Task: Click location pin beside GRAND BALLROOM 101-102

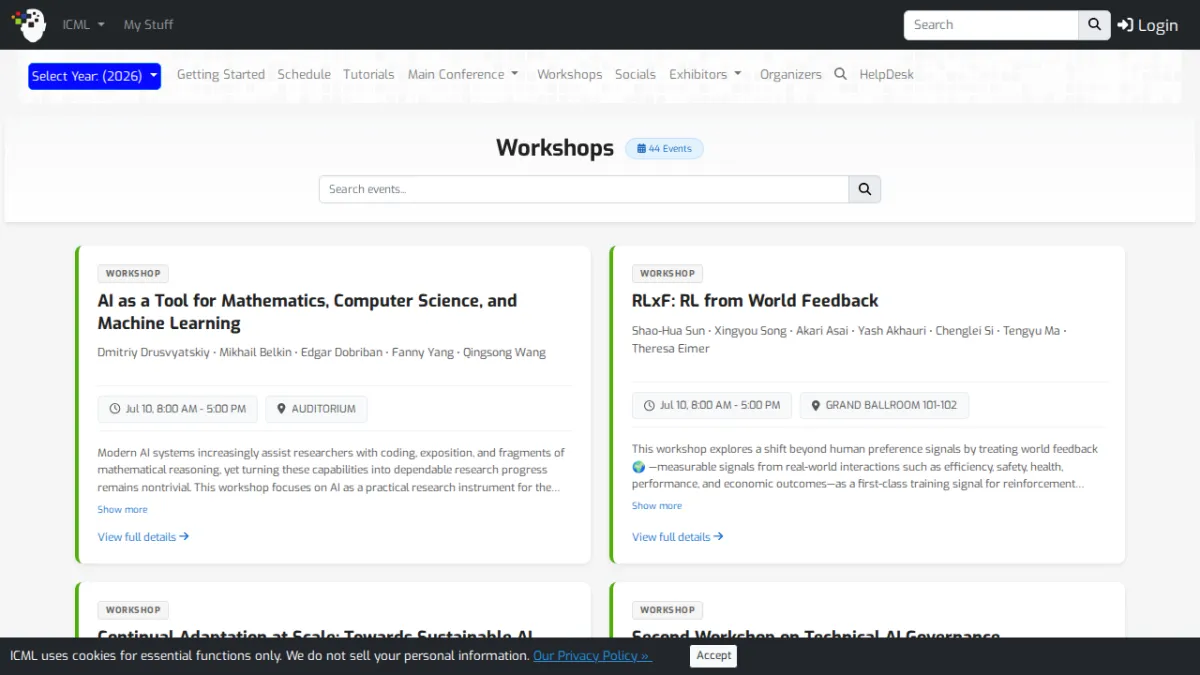Action: [816, 406]
